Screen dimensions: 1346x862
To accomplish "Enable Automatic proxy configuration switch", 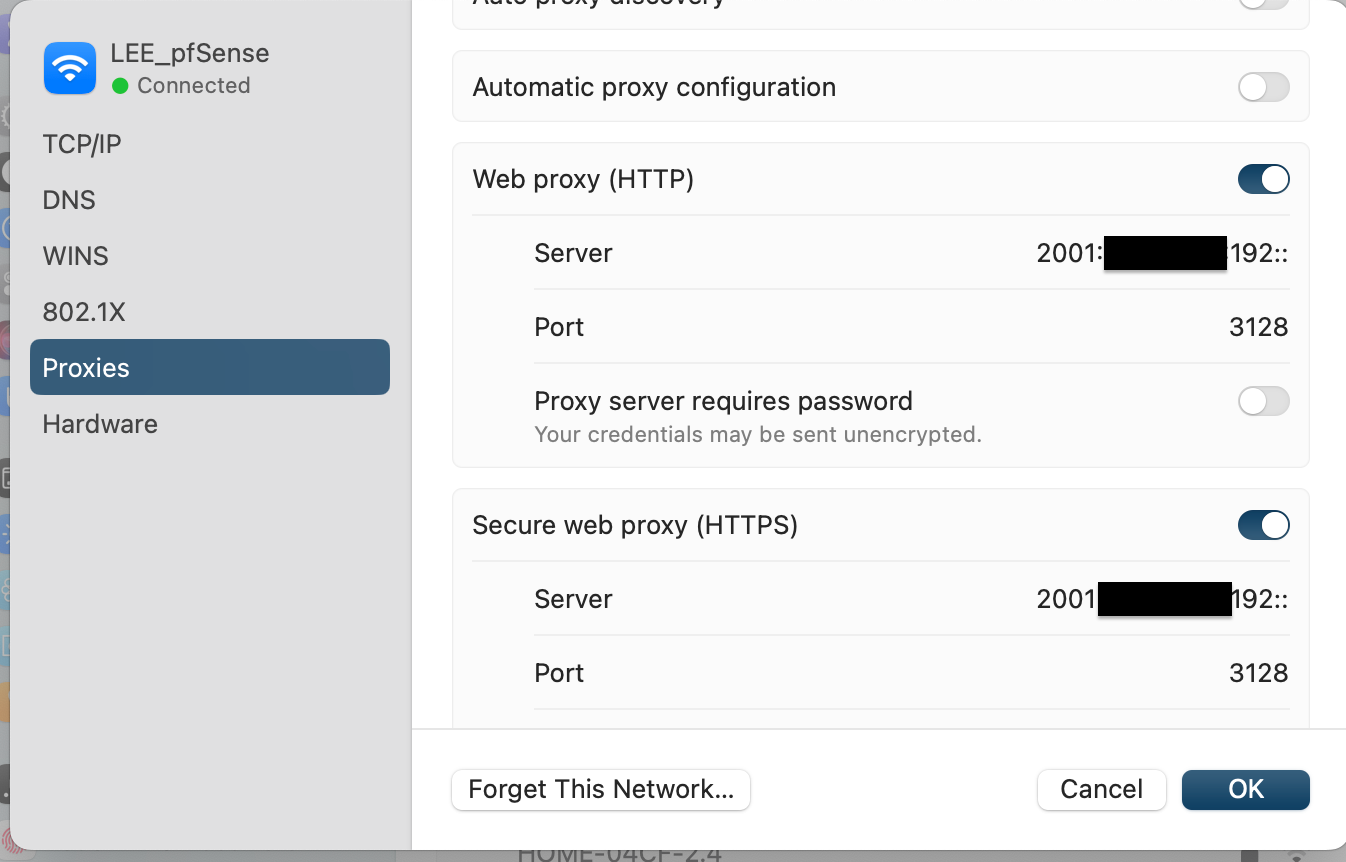I will tap(1264, 87).
